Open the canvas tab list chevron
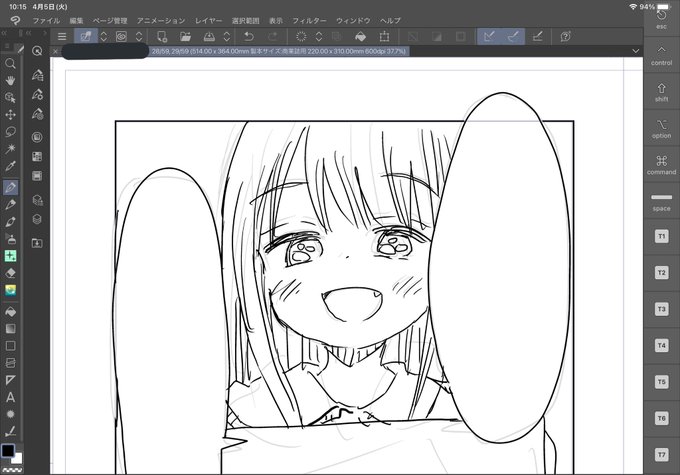The width and height of the screenshot is (680, 475). click(635, 51)
